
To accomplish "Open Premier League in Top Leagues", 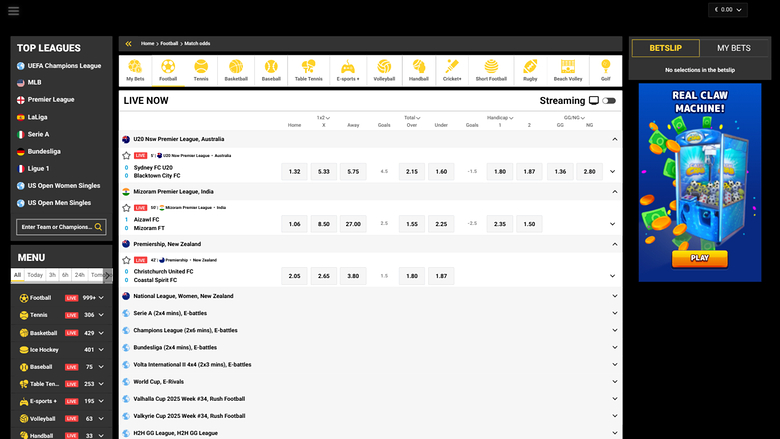I will [x=52, y=100].
